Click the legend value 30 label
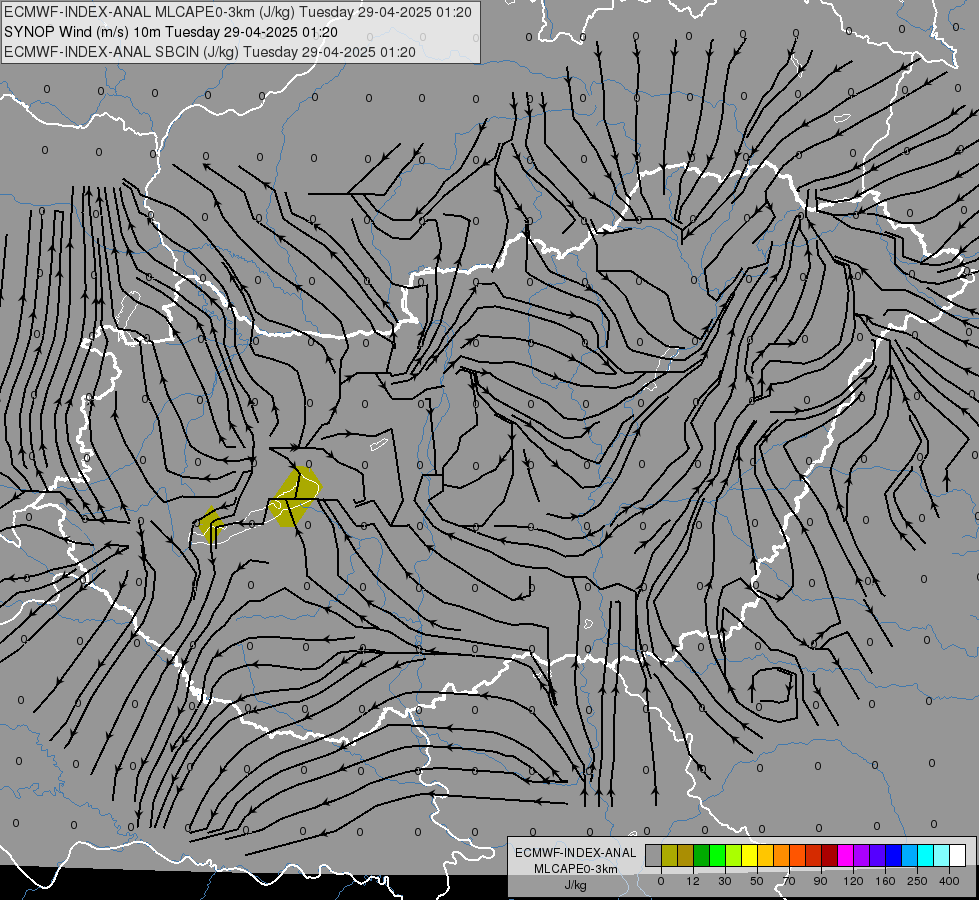The height and width of the screenshot is (900, 979). coord(724,881)
